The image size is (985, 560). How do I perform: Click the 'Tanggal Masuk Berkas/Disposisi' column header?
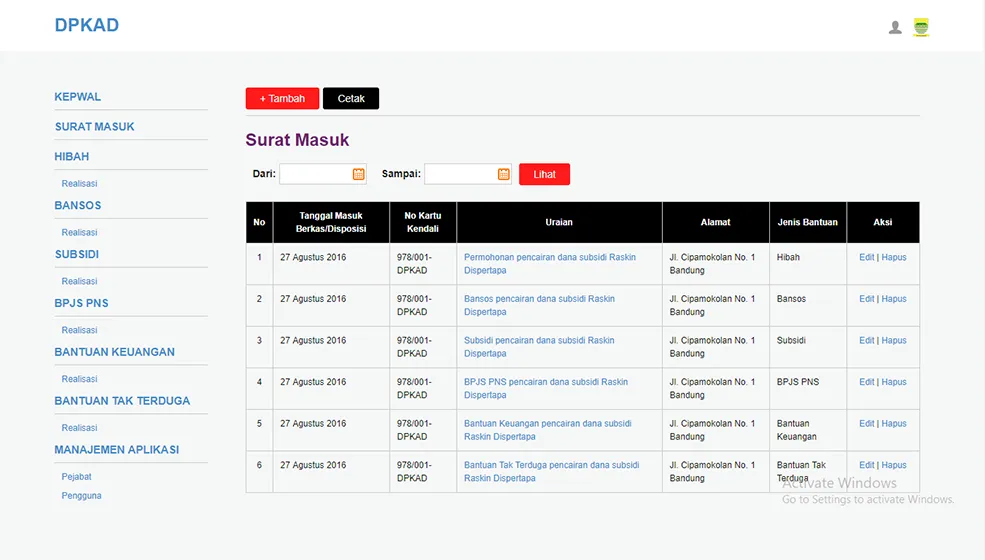pyautogui.click(x=331, y=222)
